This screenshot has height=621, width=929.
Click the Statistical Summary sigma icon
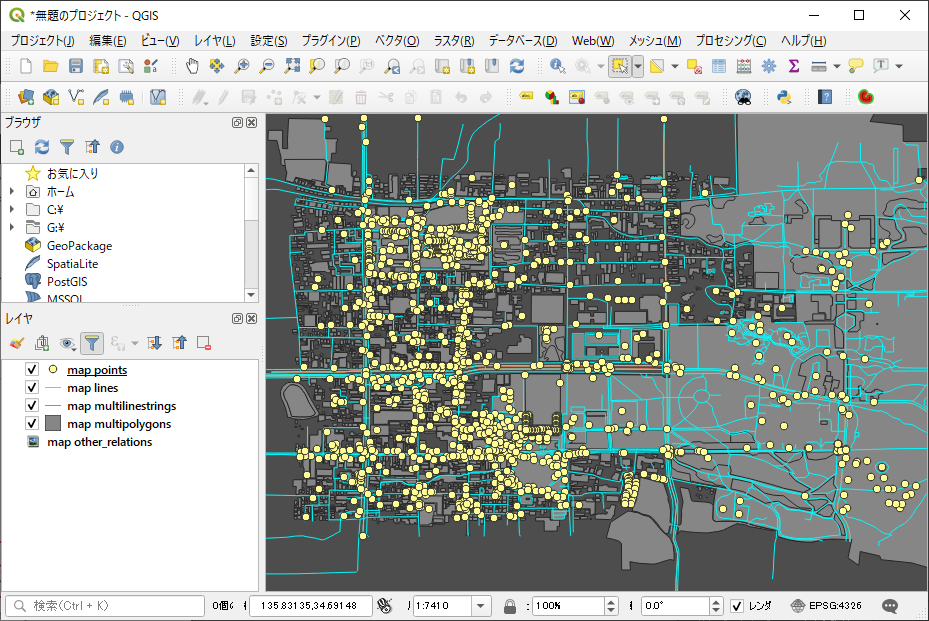pyautogui.click(x=794, y=66)
